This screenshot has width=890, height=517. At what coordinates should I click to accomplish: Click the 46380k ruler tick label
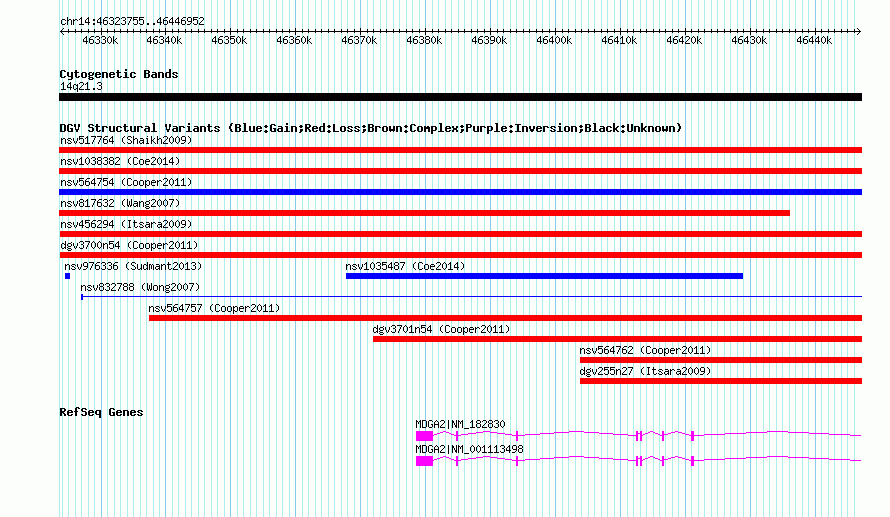point(424,40)
